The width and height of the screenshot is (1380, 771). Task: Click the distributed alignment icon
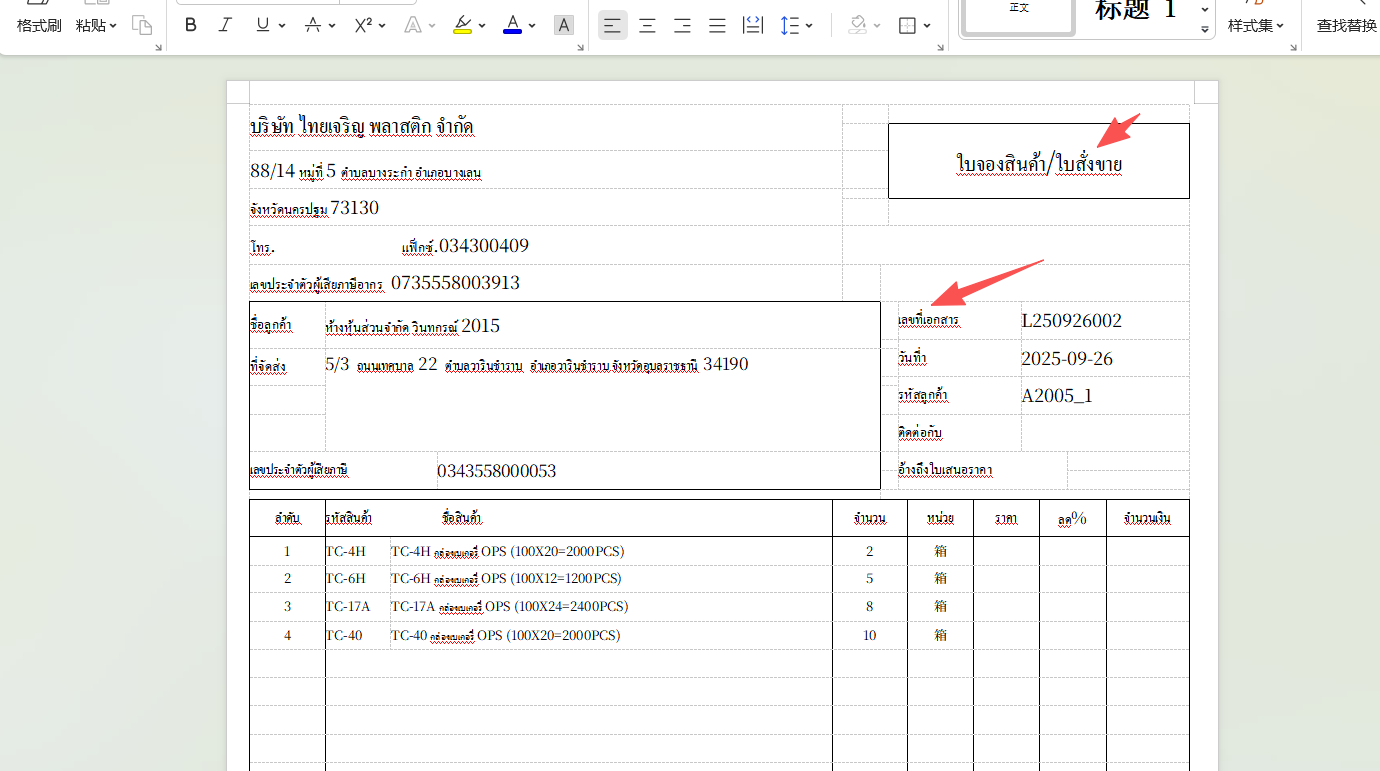(x=752, y=25)
